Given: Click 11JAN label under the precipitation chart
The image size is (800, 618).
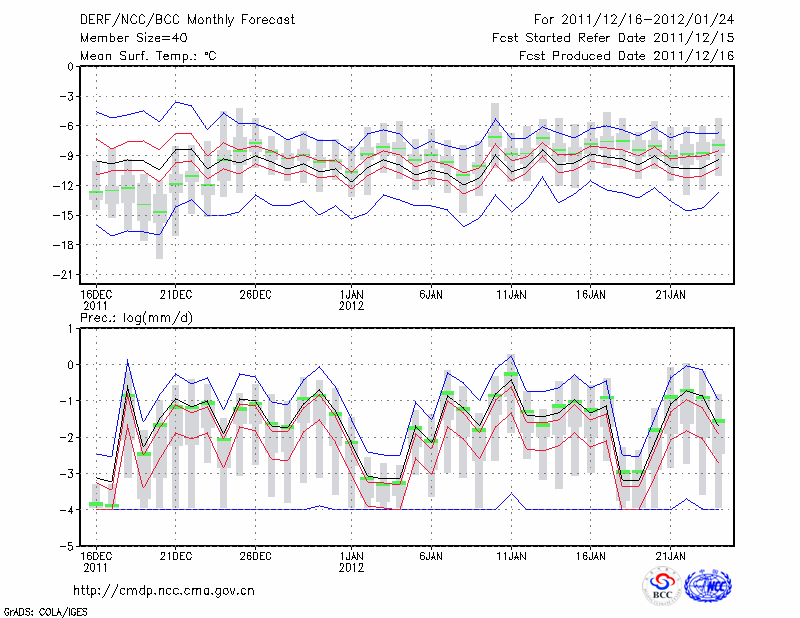Looking at the screenshot, I should click(x=511, y=555).
